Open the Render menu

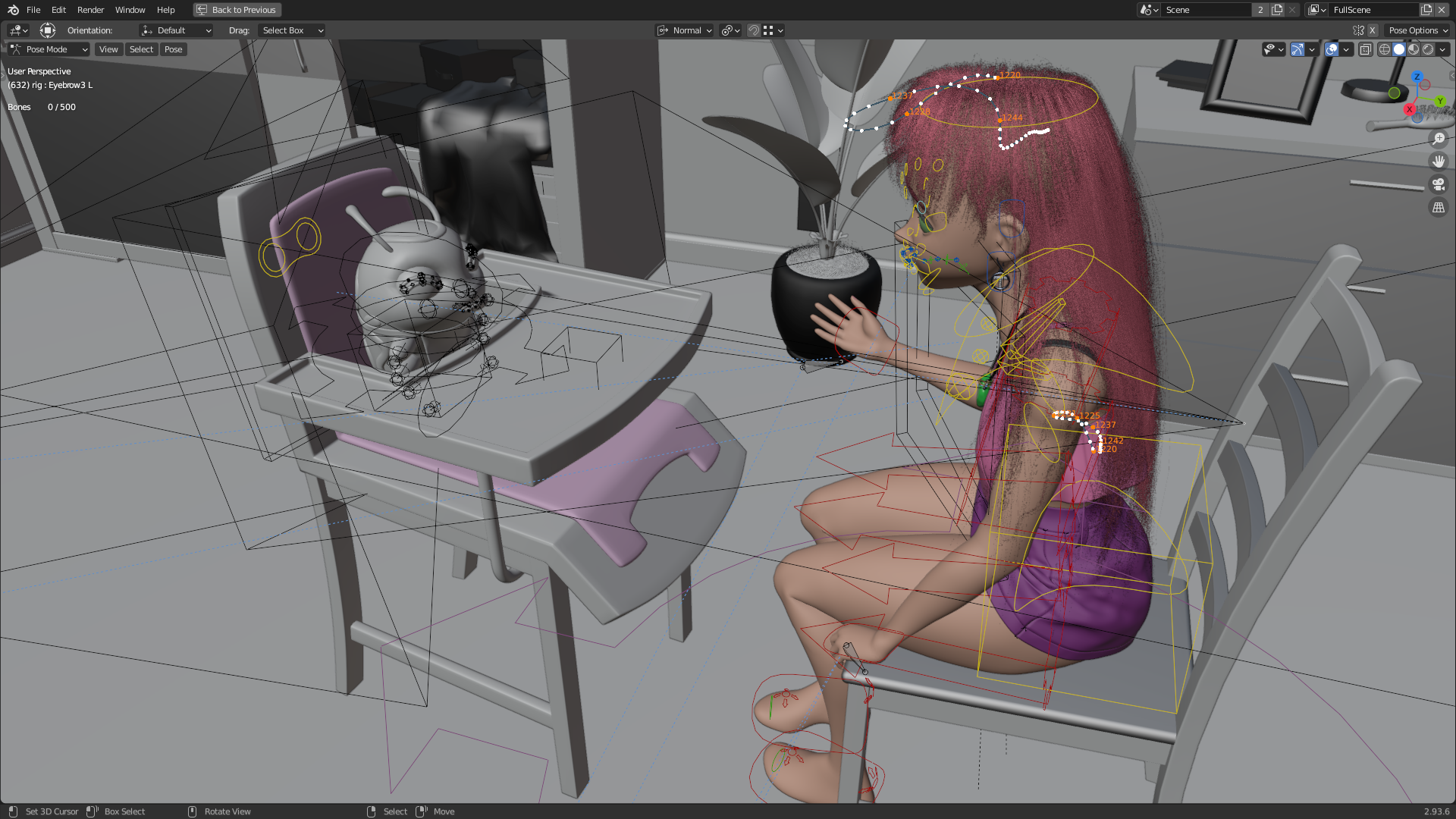click(x=90, y=10)
